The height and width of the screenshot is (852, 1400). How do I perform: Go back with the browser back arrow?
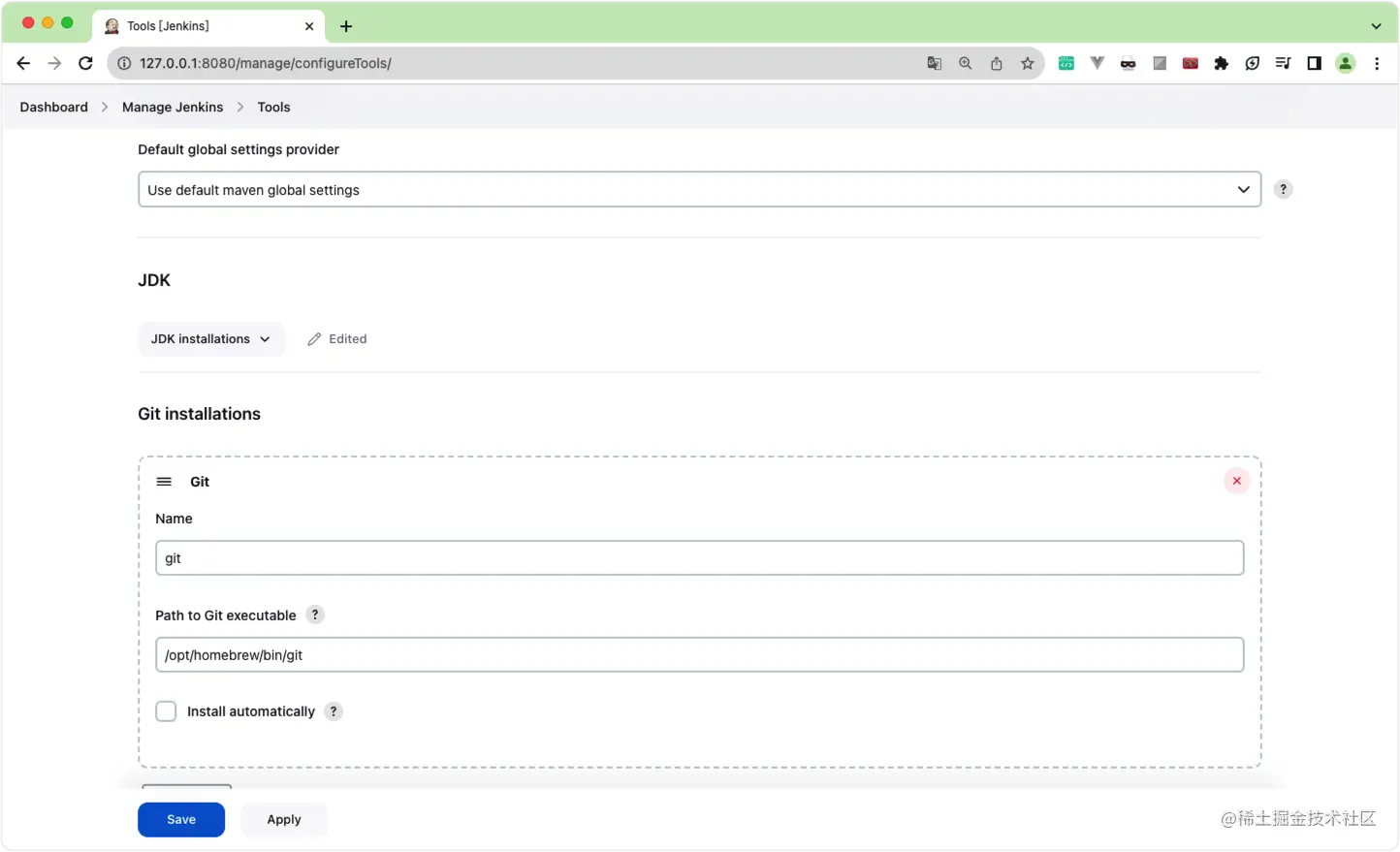23,63
